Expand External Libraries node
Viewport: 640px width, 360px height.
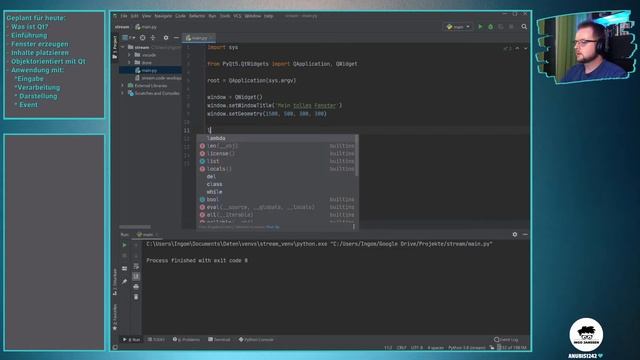click(x=123, y=86)
